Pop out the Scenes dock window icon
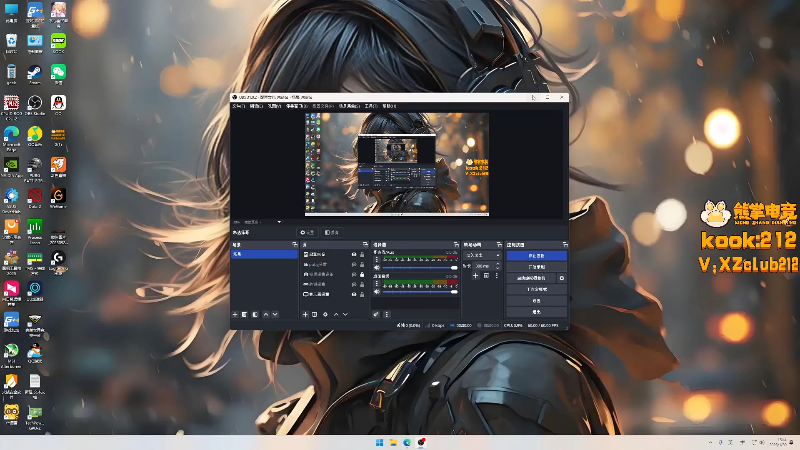Viewport: 800px width, 450px height. [294, 245]
